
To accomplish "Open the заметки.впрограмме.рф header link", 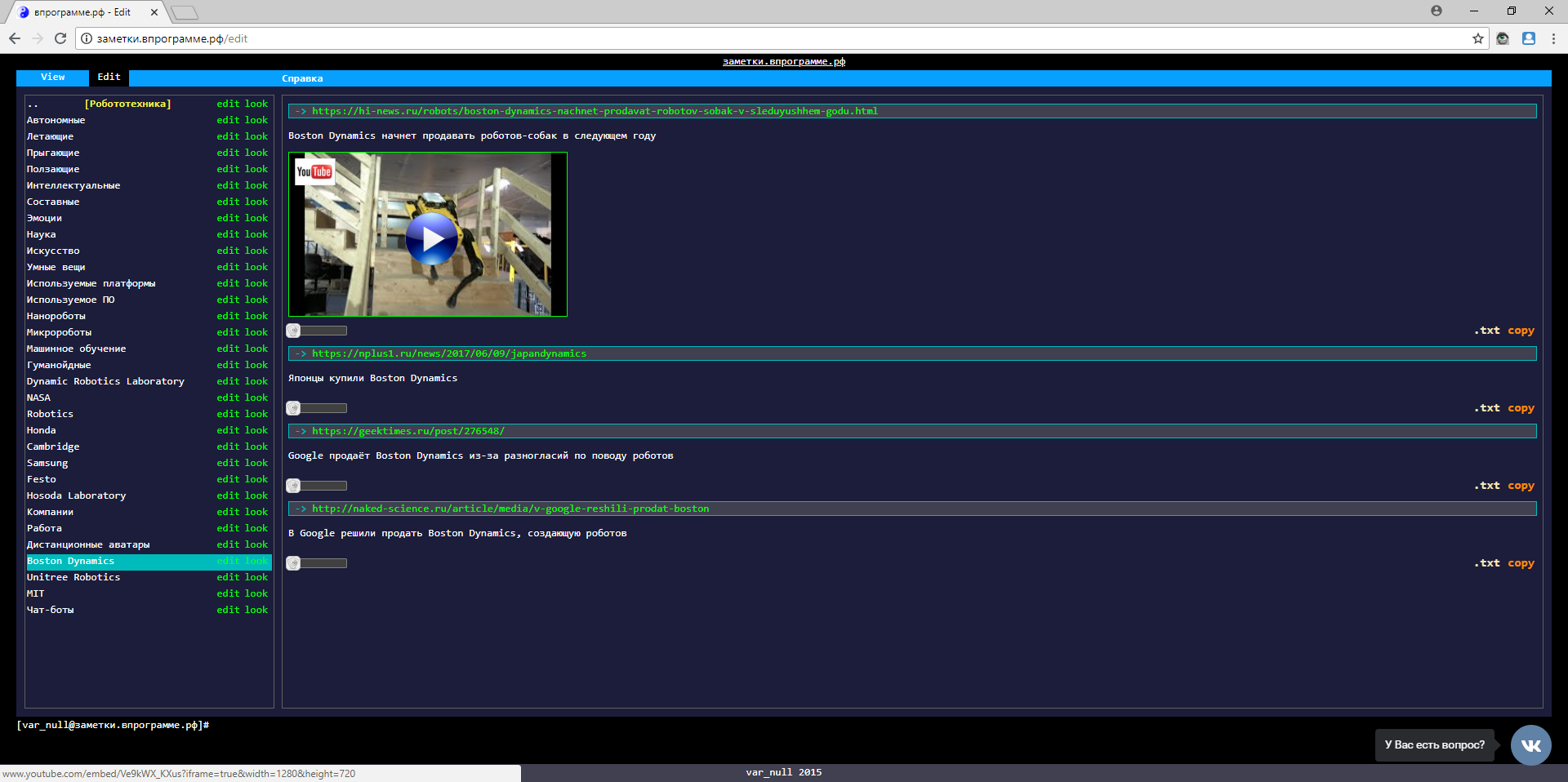I will [783, 61].
